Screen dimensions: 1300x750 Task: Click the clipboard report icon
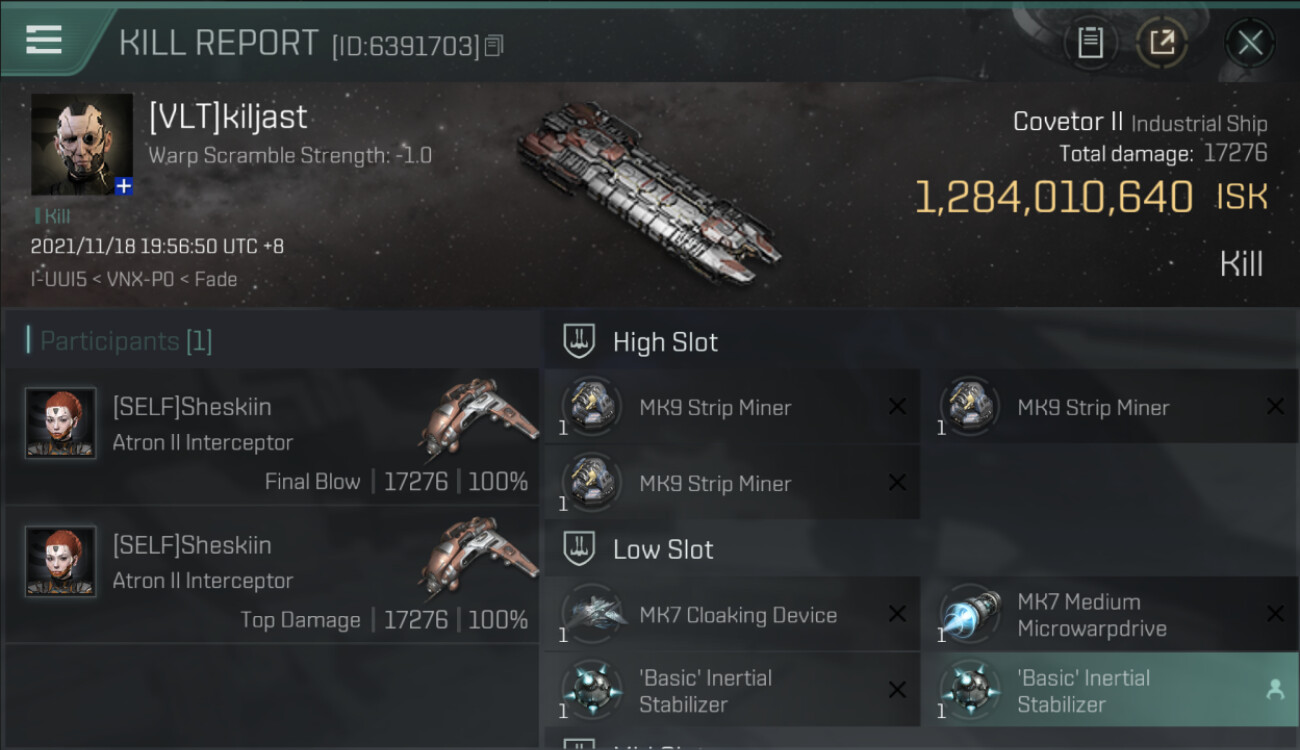point(1090,43)
